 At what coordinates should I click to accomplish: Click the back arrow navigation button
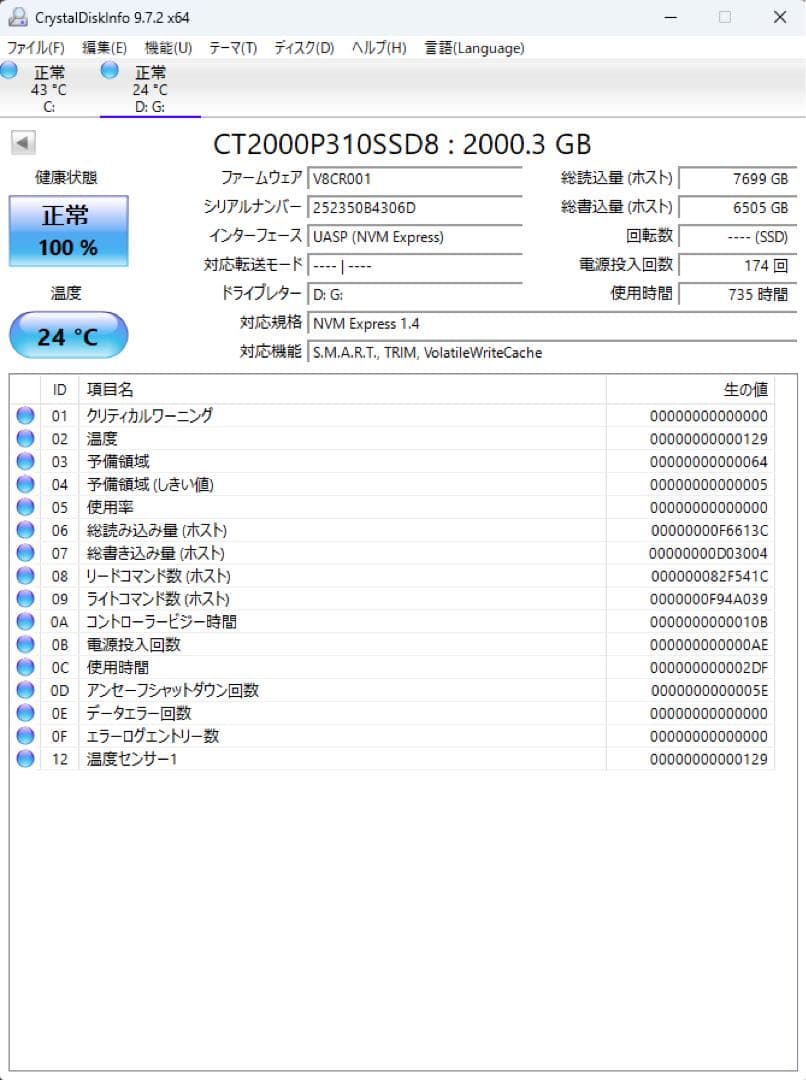pos(23,142)
